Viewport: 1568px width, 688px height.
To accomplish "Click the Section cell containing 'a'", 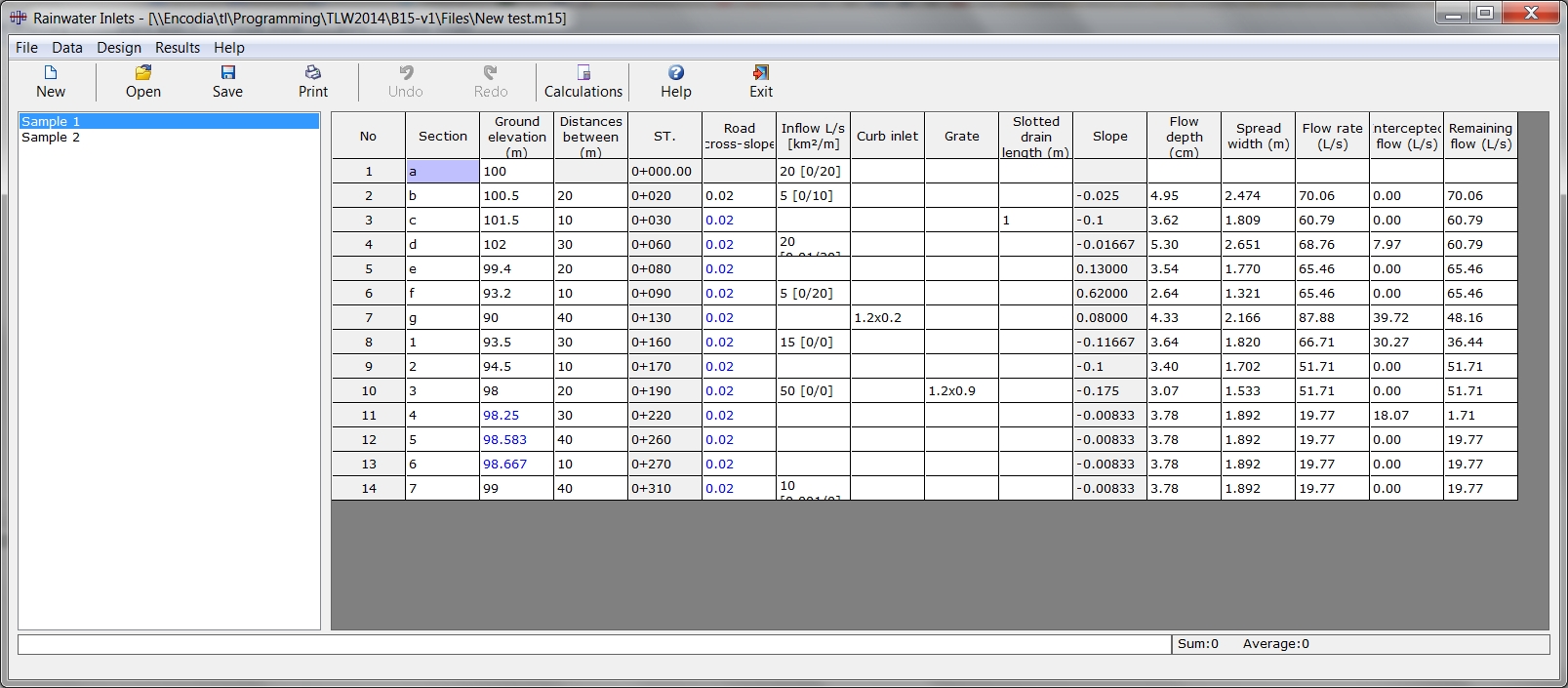I will (442, 172).
